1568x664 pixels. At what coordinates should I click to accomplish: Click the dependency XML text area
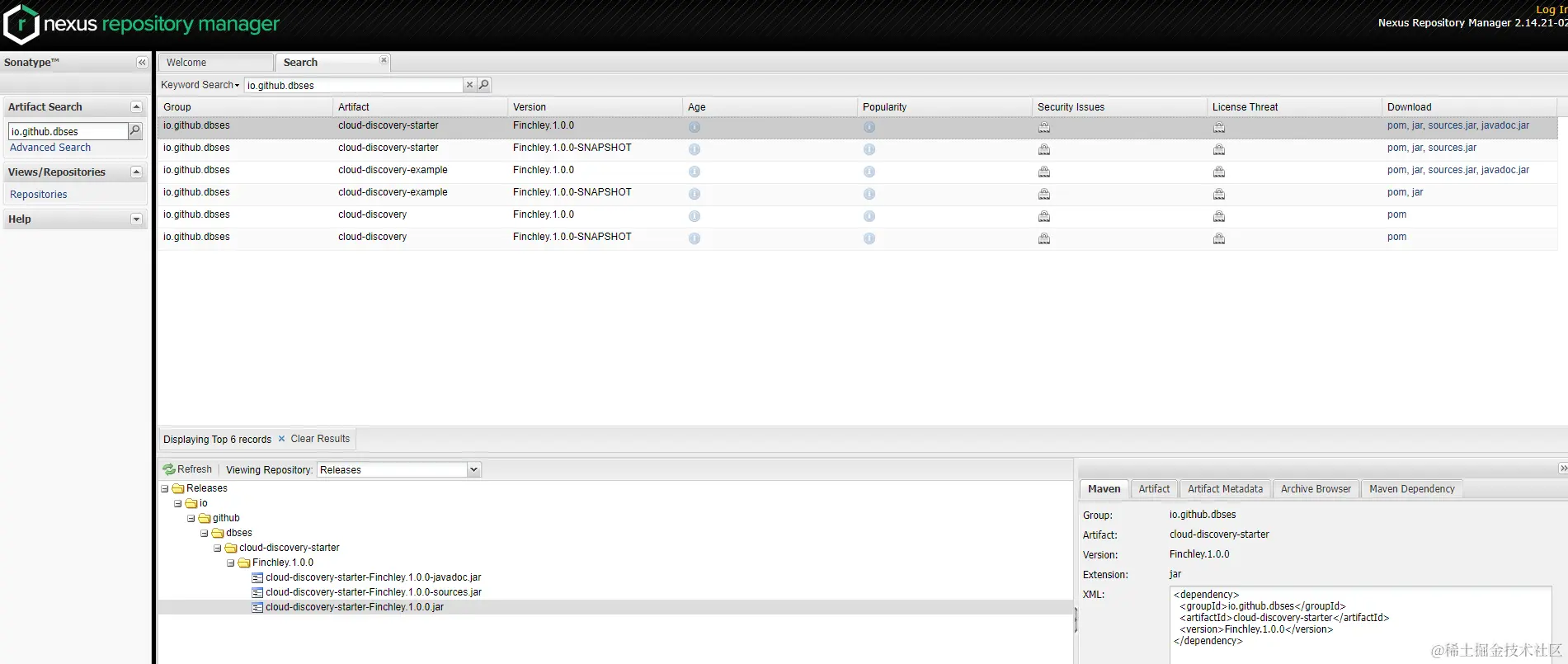click(x=1360, y=624)
